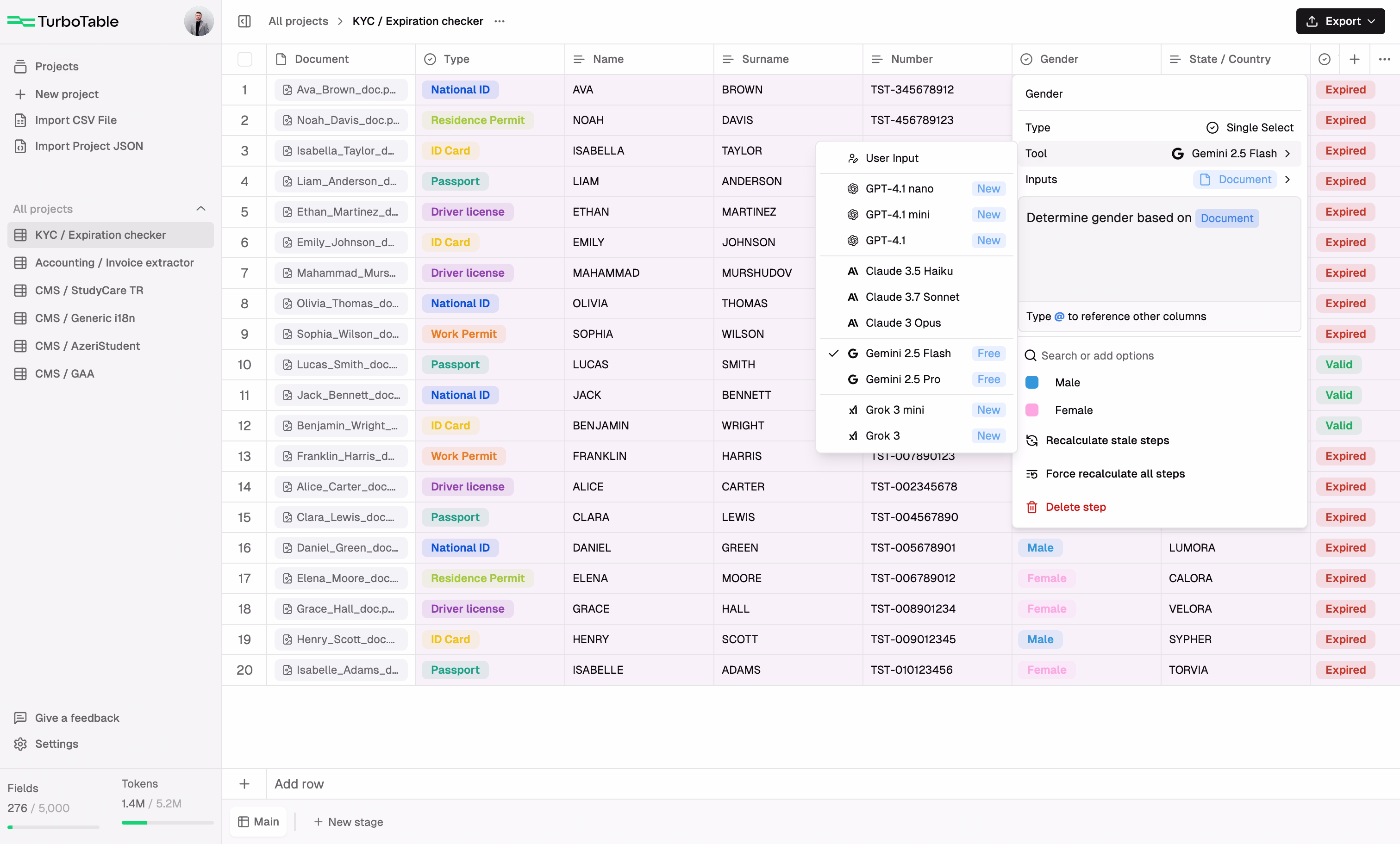Click the Document tag in the prompt
Screen dimensions: 1400x844
(x=1227, y=218)
